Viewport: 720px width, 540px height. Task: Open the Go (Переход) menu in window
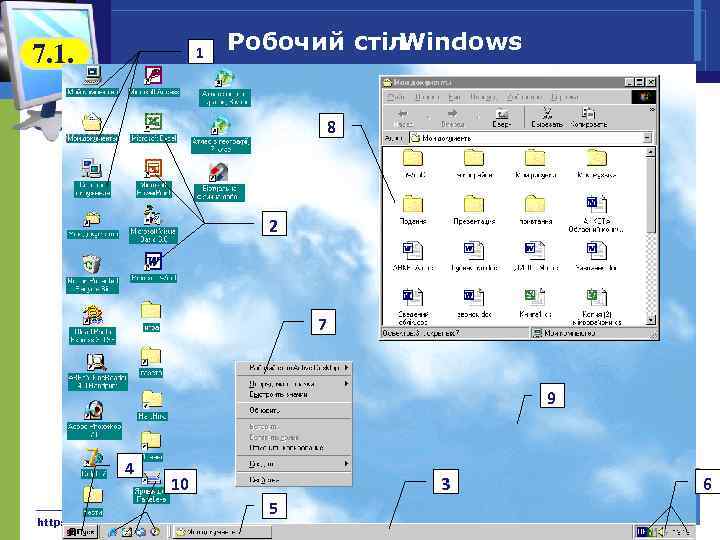(x=484, y=97)
